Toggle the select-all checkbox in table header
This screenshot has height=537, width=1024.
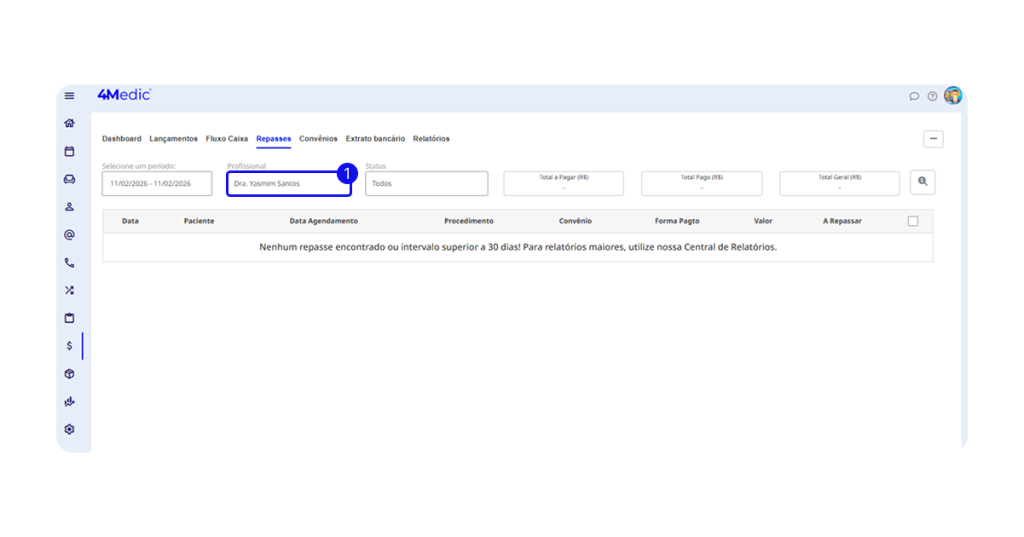point(912,221)
